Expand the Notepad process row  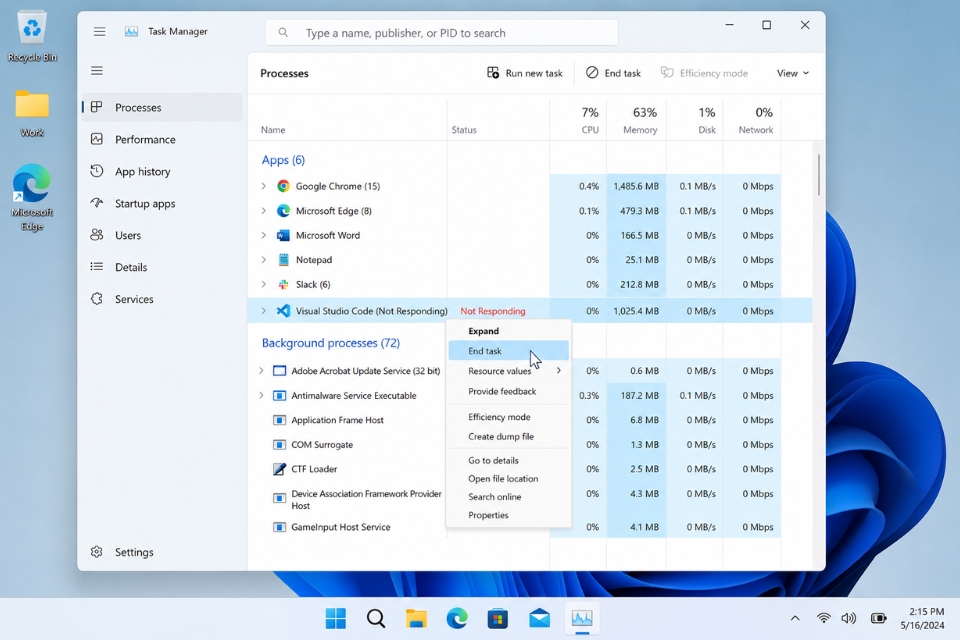(264, 260)
